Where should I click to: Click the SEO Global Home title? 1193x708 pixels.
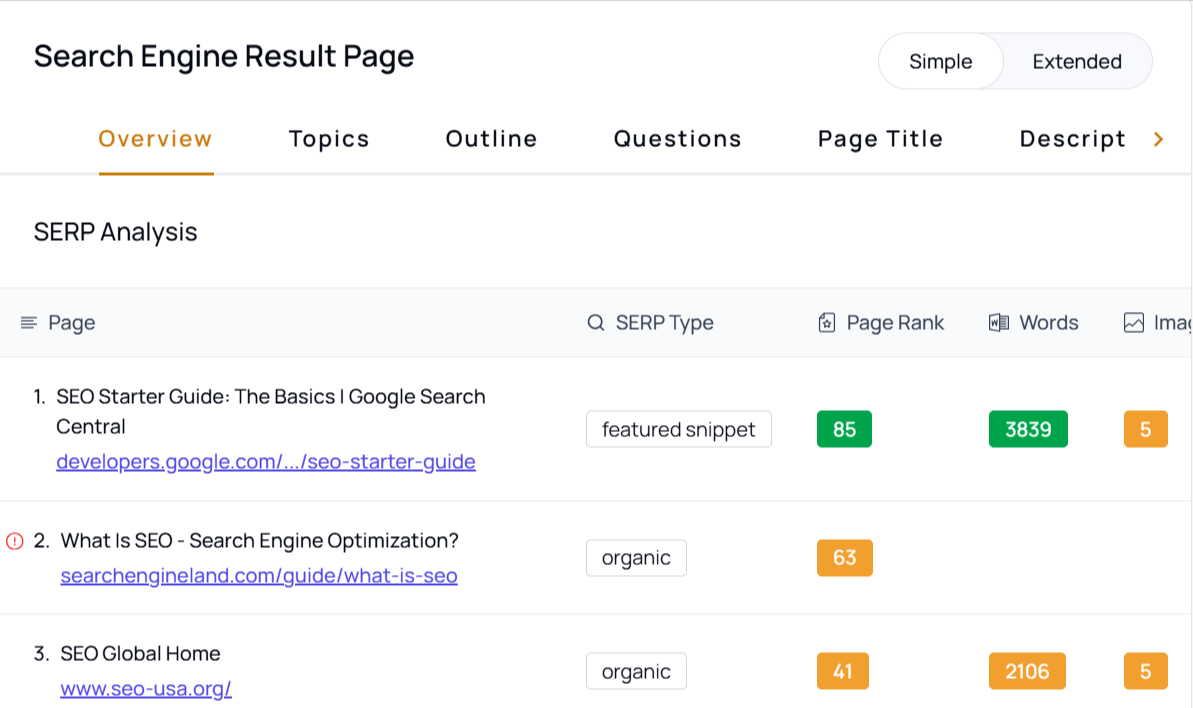[x=140, y=653]
